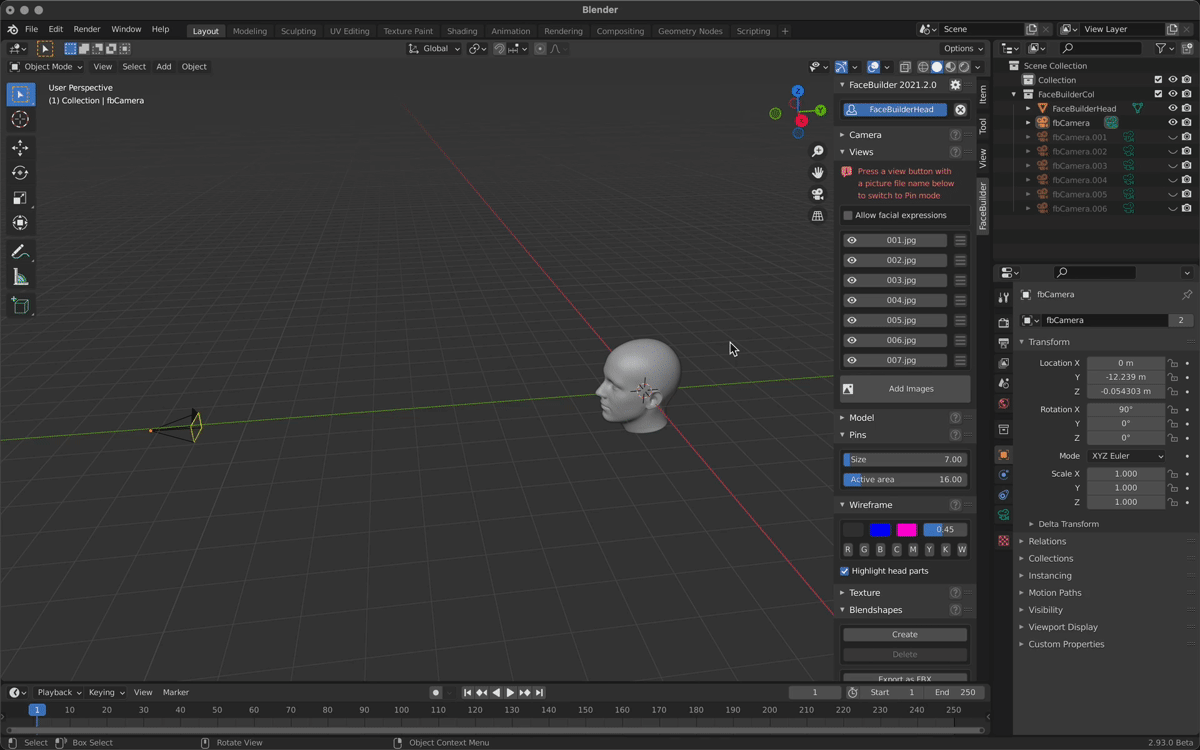Switch orthographic perspective grid icon
The width and height of the screenshot is (1200, 750).
[817, 216]
